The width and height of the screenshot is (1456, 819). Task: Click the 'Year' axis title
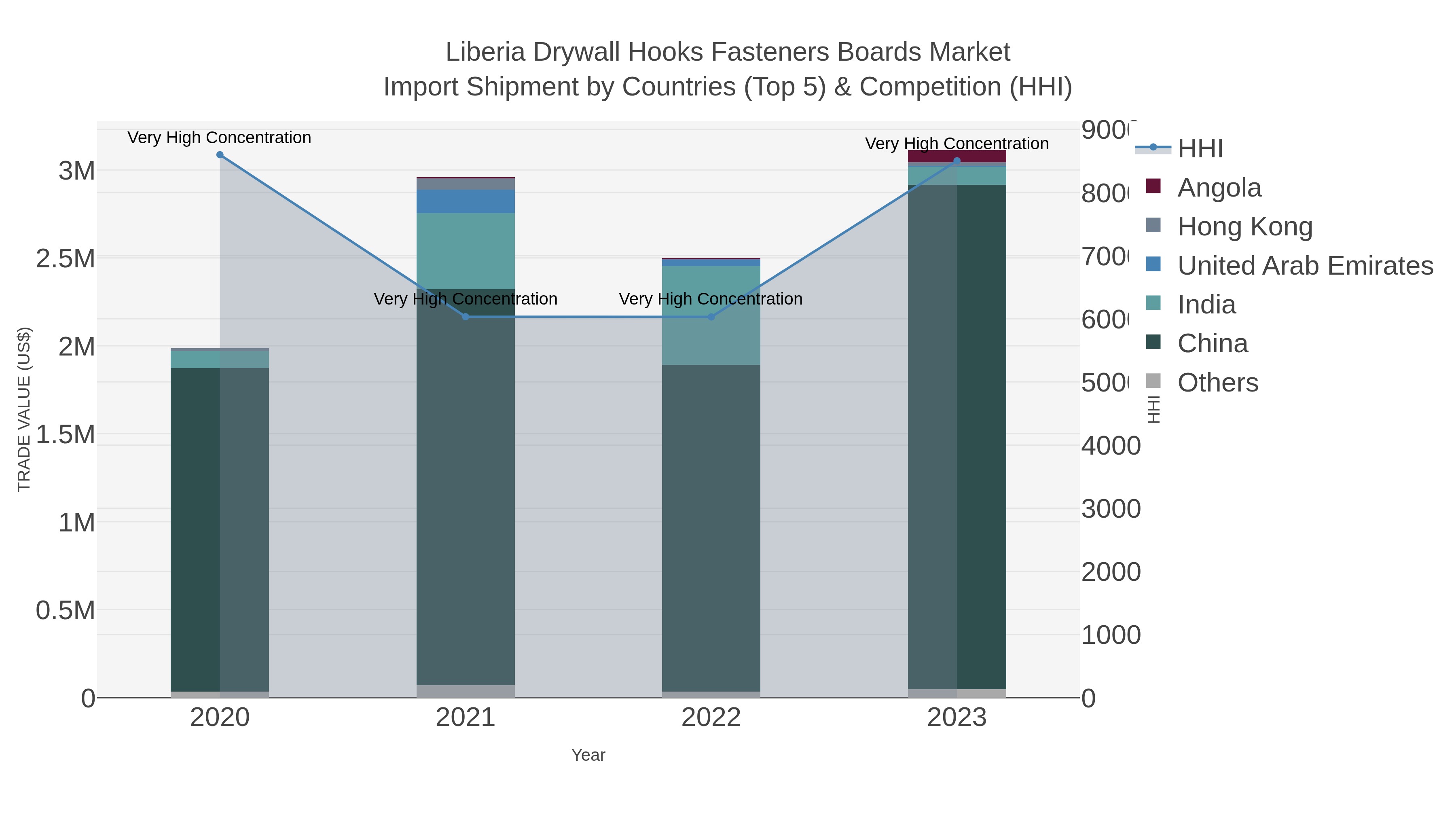tap(588, 755)
